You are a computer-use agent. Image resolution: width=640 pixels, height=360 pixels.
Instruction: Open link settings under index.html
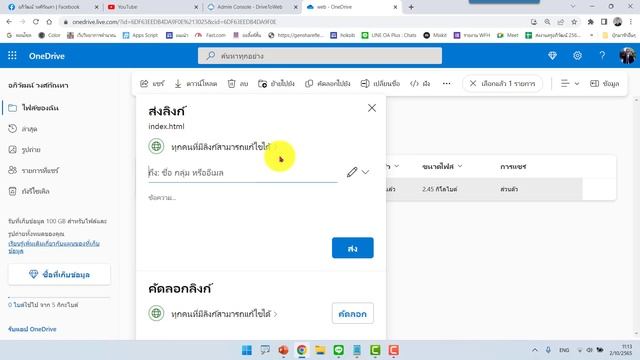(x=220, y=147)
